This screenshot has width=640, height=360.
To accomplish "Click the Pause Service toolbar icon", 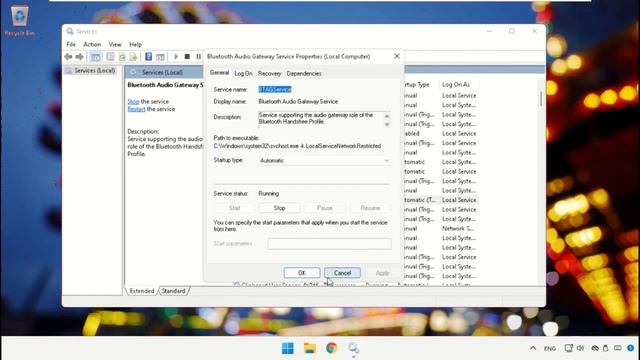I will [x=198, y=57].
